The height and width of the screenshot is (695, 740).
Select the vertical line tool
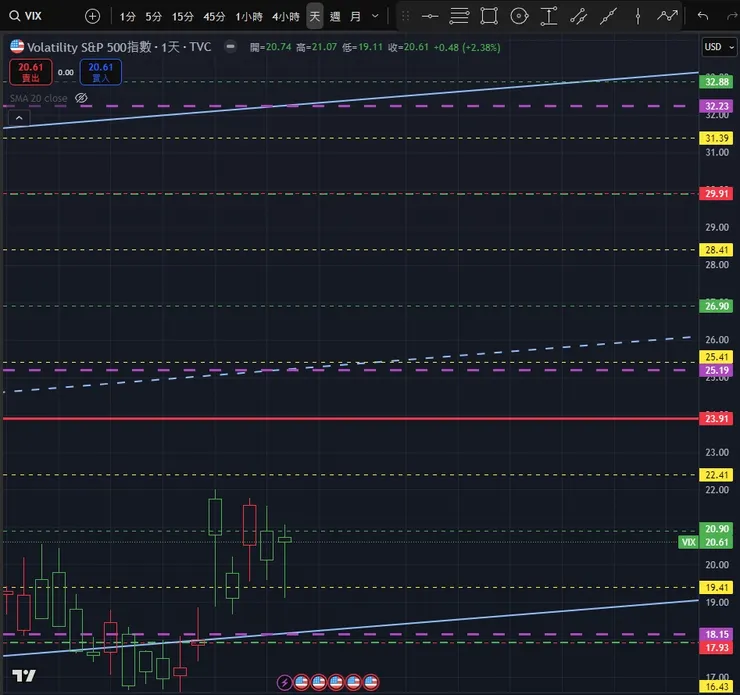[638, 17]
